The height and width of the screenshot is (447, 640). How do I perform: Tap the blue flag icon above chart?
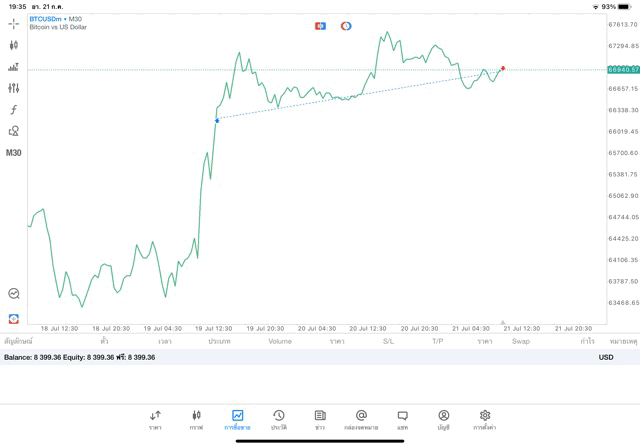320,26
